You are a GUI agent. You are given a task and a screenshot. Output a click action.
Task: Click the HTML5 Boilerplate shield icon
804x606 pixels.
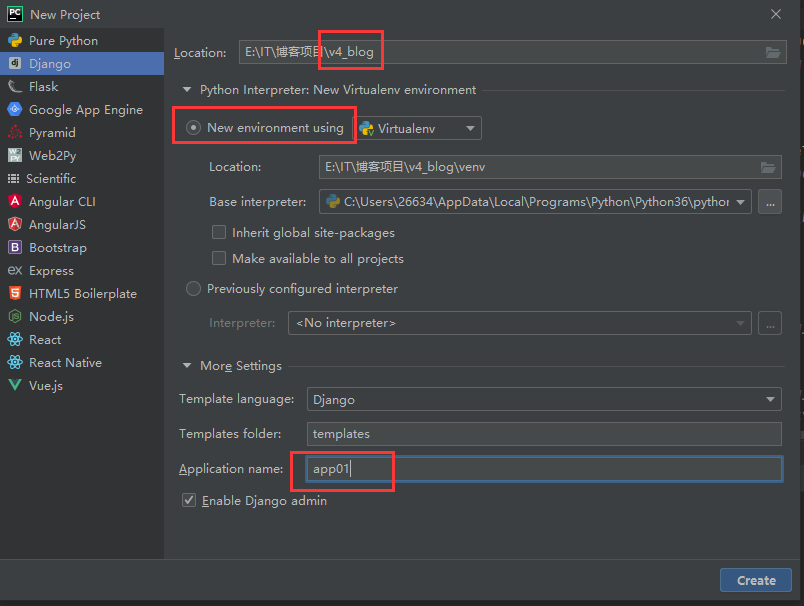[15, 293]
